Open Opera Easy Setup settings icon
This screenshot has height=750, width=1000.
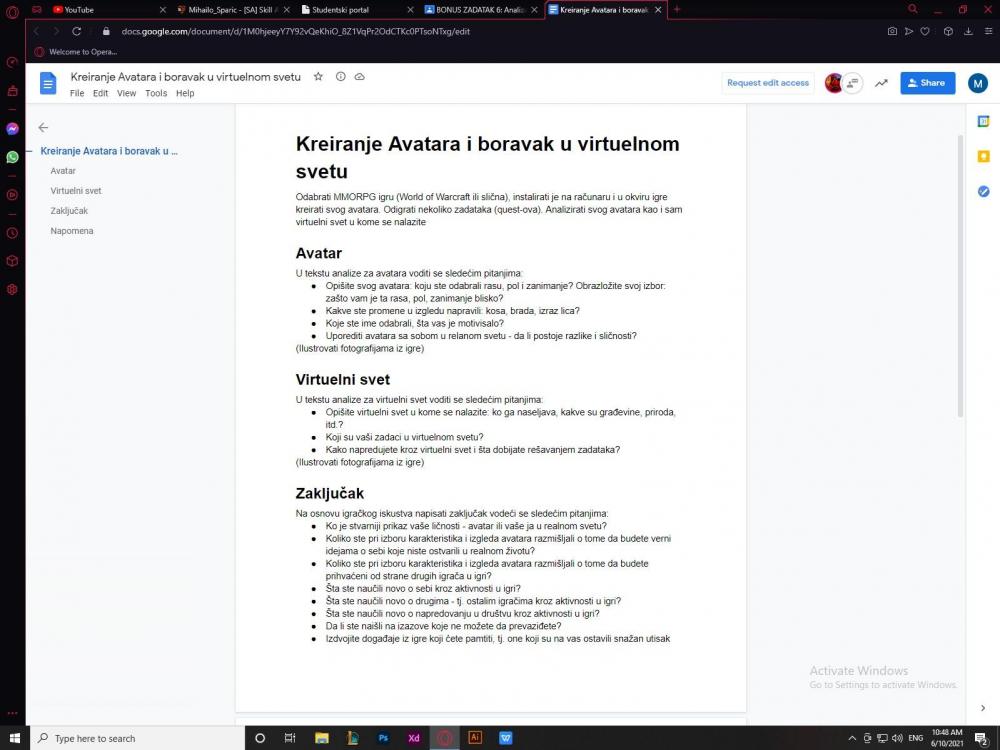pyautogui.click(x=989, y=31)
